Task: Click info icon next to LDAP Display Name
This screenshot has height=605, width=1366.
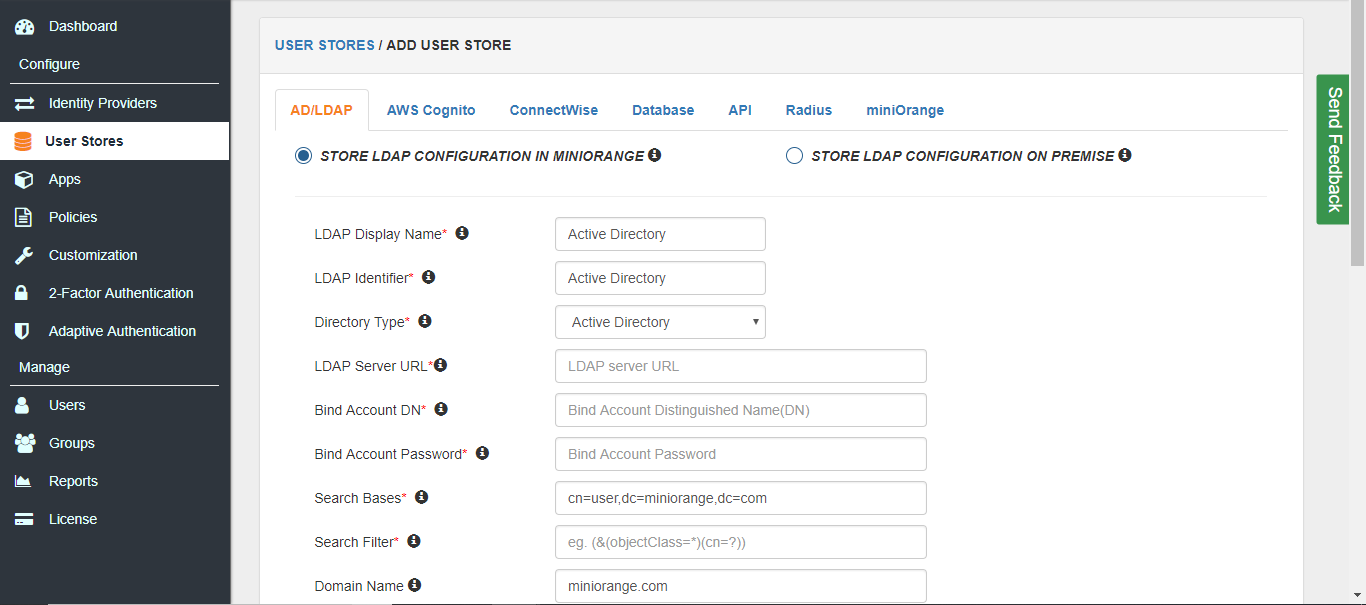Action: (x=462, y=233)
